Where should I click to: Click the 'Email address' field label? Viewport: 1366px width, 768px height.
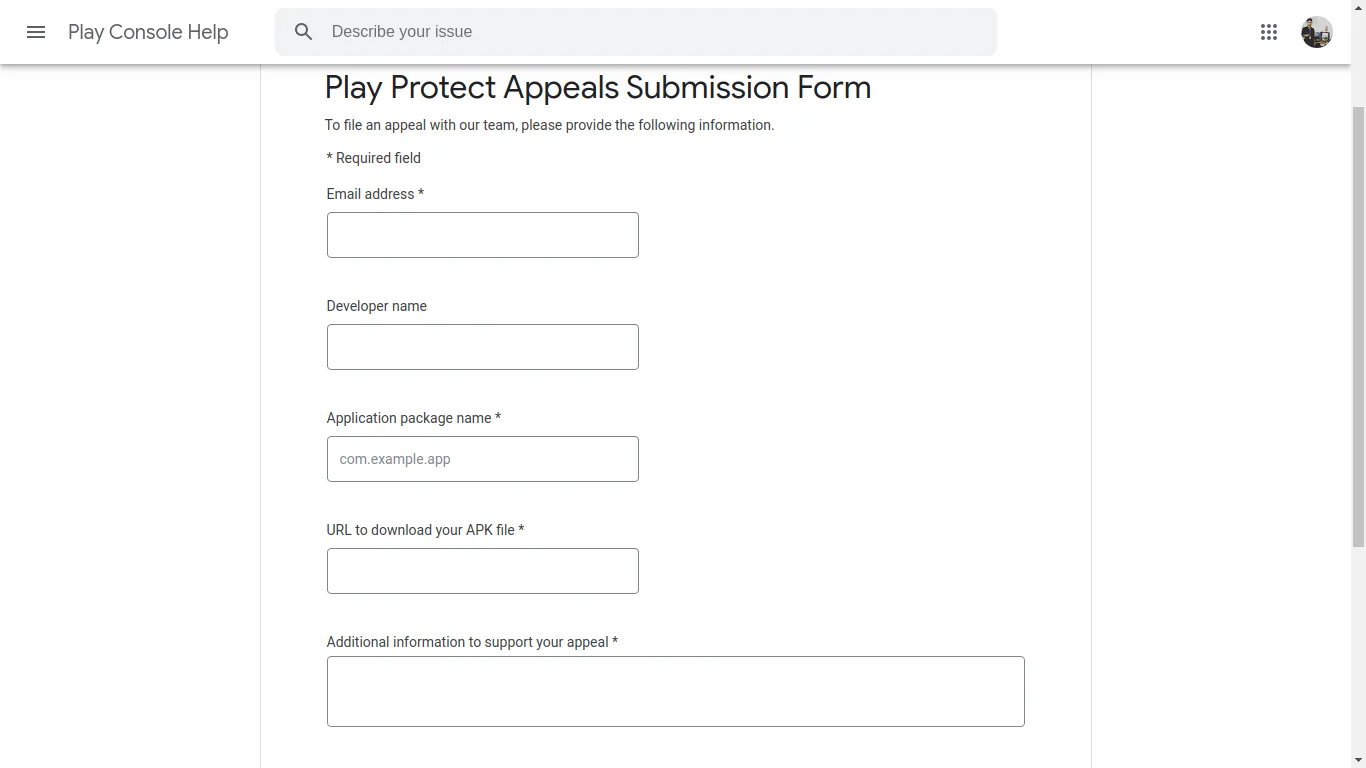tap(370, 194)
